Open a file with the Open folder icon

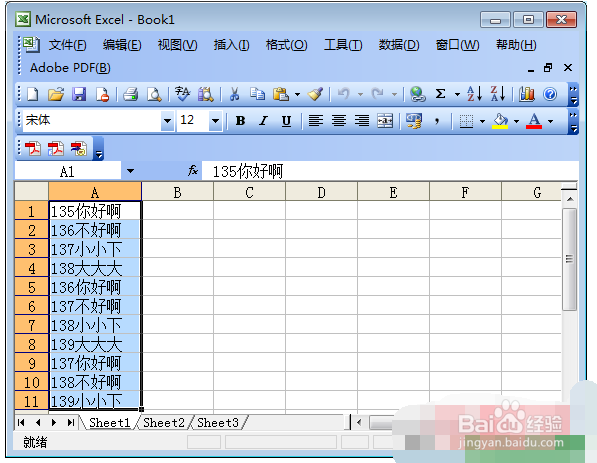pyautogui.click(x=56, y=94)
